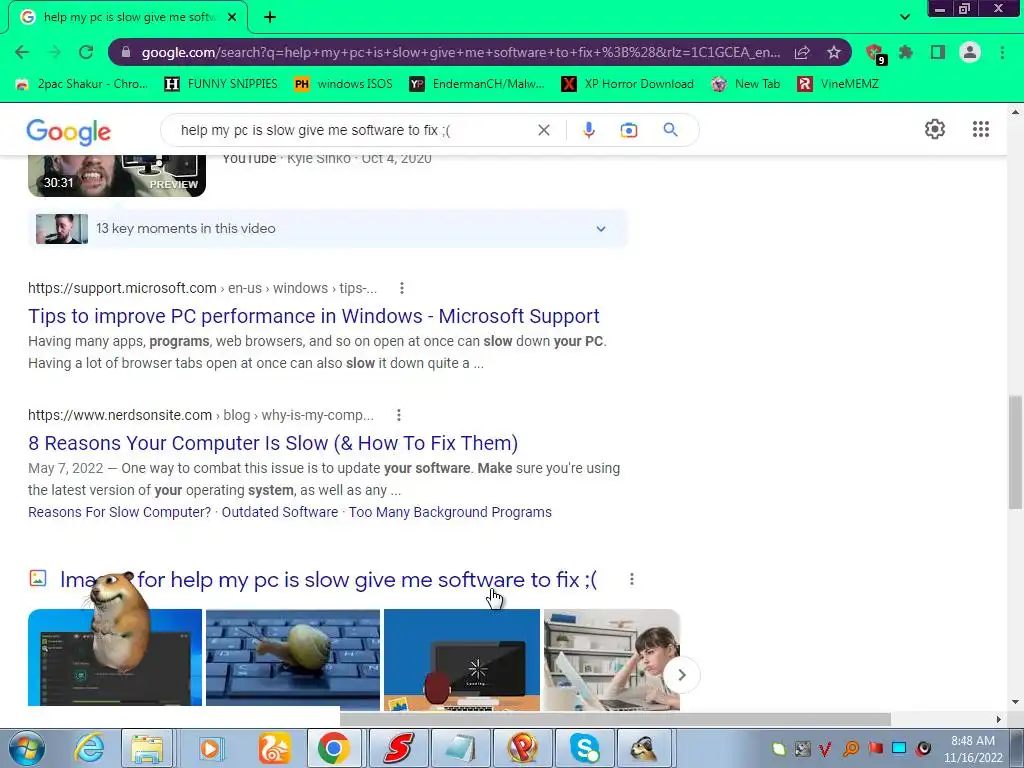Click the address bar URL

(460, 52)
